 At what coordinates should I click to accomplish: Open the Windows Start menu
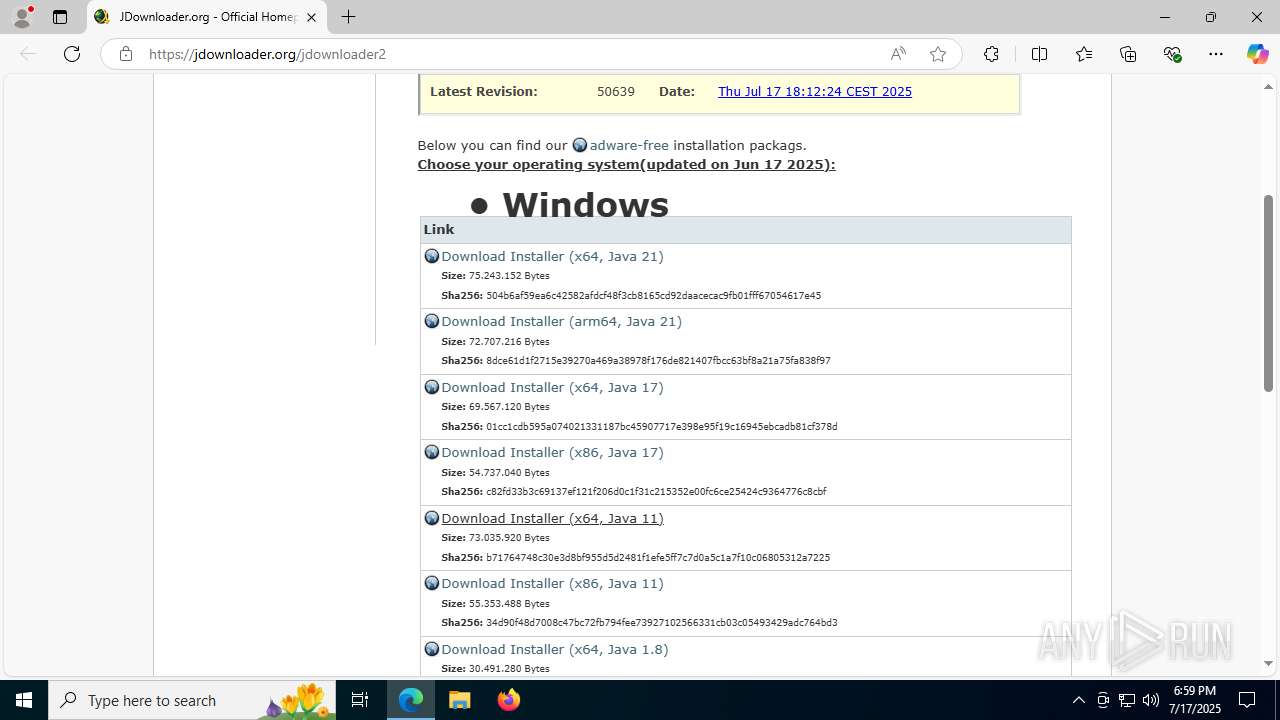pyautogui.click(x=24, y=700)
